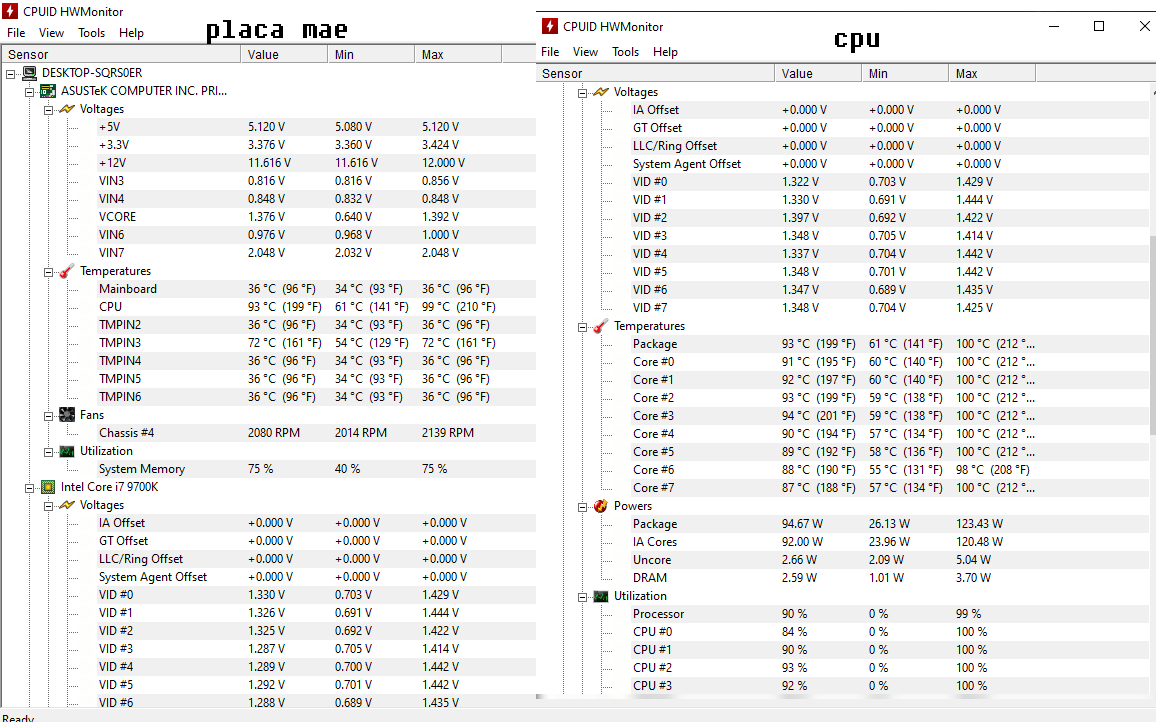
Task: Click the Powers flame icon in right window
Action: pyautogui.click(x=601, y=506)
